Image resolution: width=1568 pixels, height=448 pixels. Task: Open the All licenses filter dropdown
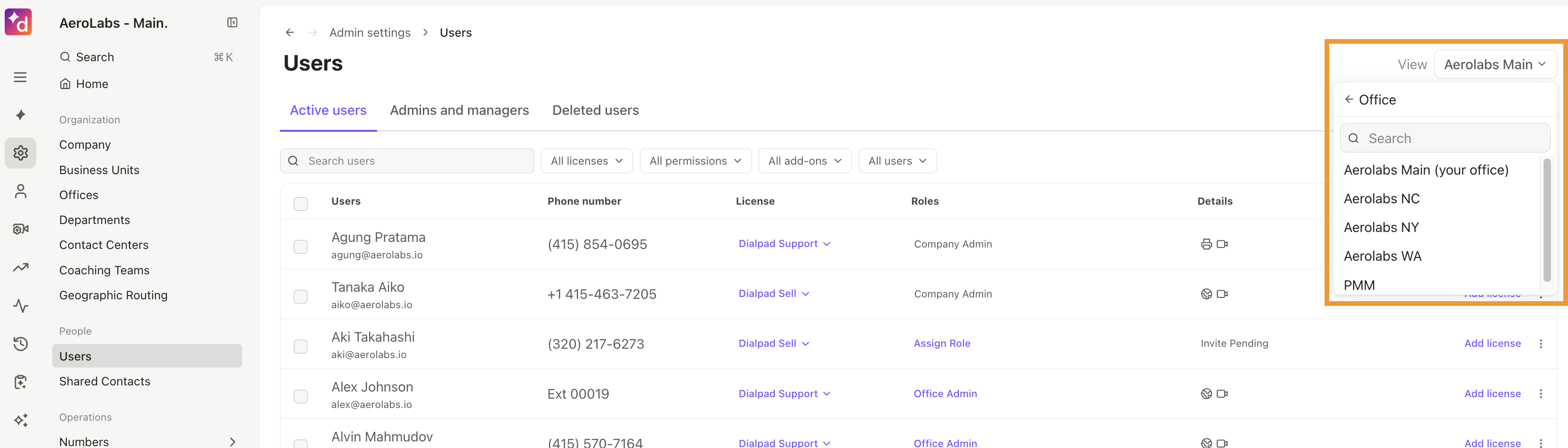click(586, 160)
